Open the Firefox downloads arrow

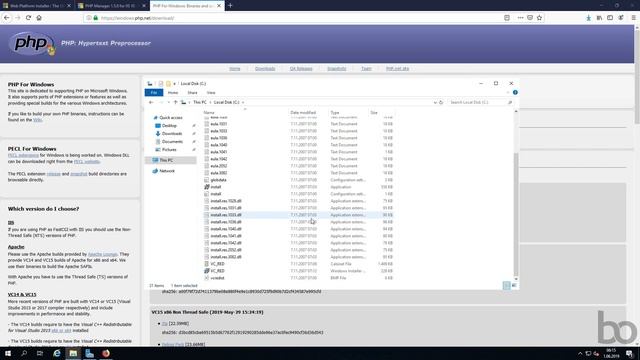click(x=588, y=18)
